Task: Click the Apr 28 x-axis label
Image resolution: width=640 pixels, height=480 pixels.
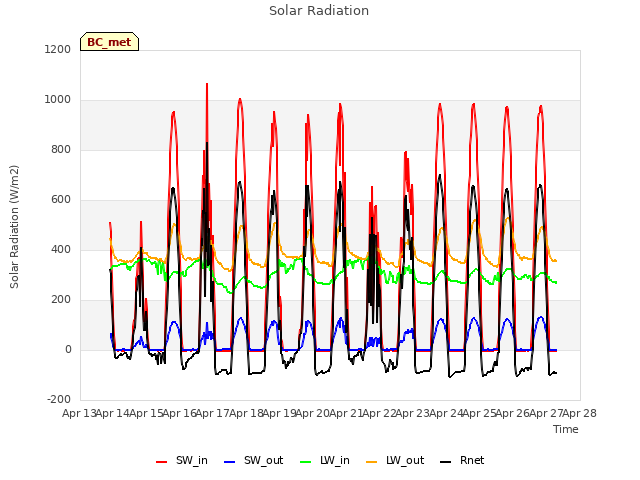Action: 580,413
